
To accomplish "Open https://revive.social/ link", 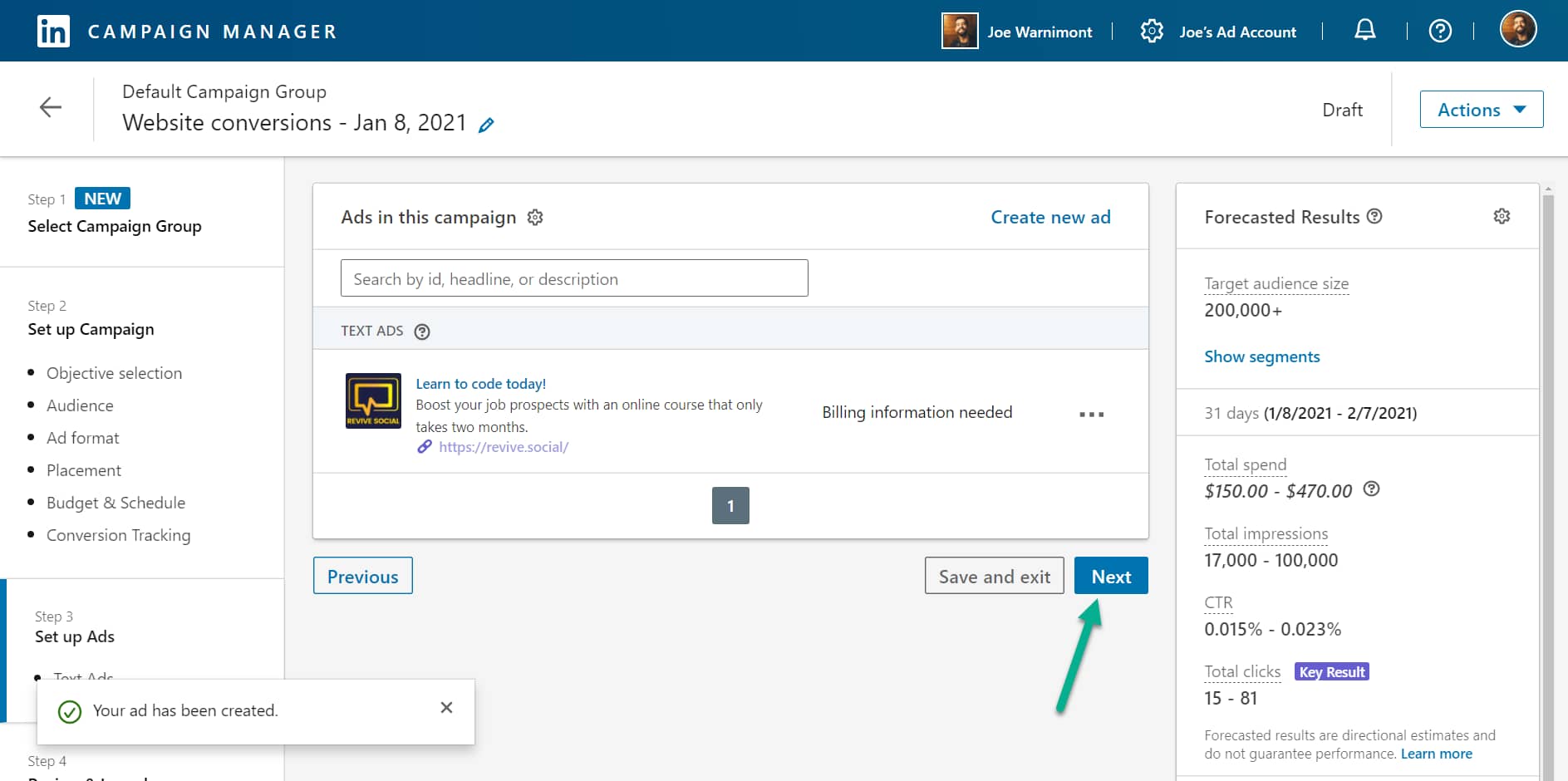I will (x=503, y=447).
